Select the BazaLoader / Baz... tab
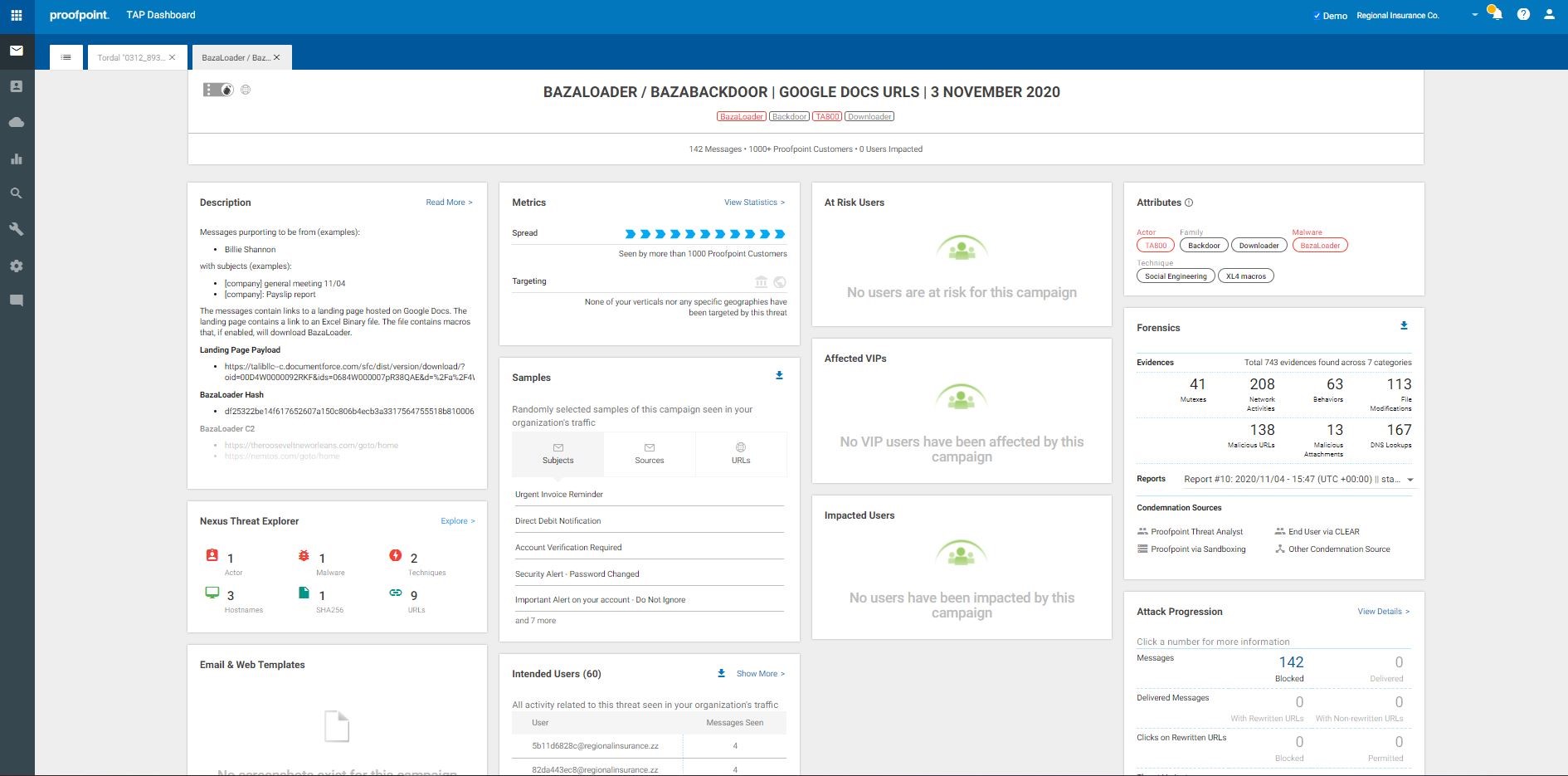 point(236,58)
